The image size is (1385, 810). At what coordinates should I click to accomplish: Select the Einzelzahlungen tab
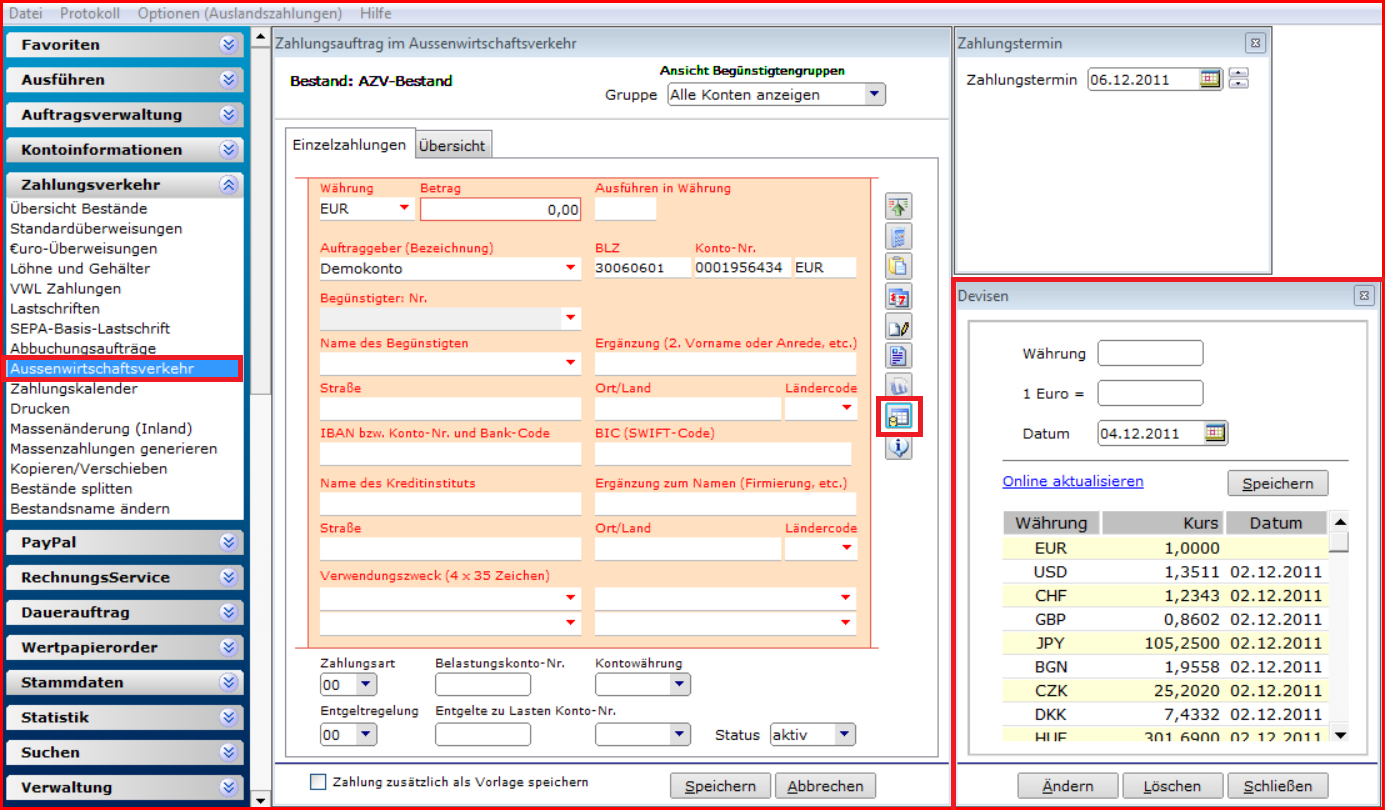pos(349,144)
